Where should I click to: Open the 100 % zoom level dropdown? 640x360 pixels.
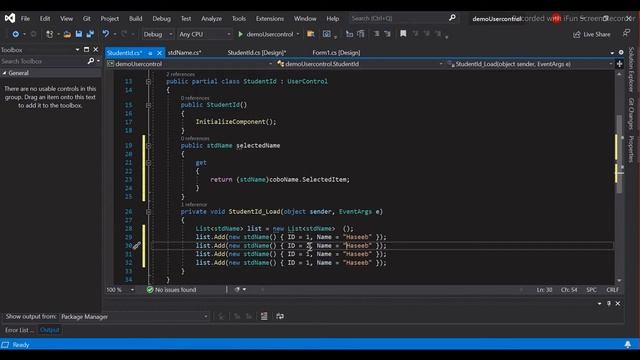(x=120, y=290)
